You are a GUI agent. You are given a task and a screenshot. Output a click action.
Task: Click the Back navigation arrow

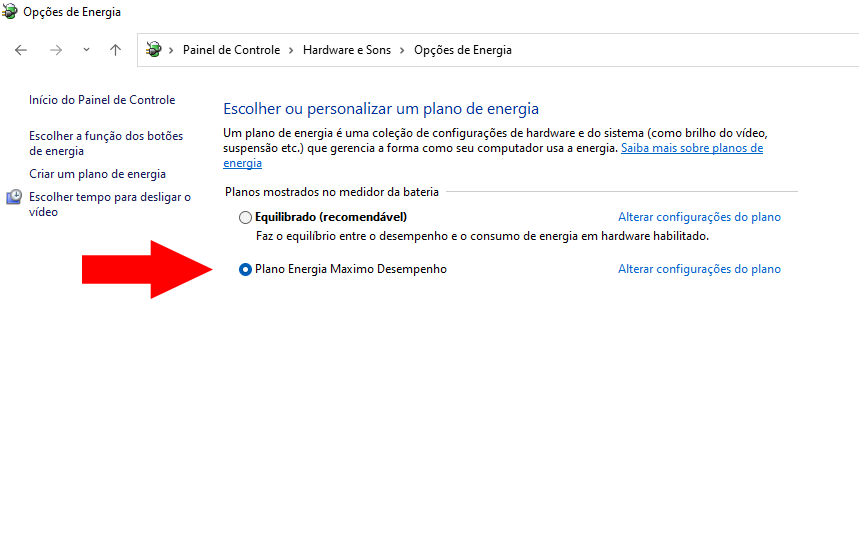coord(21,50)
